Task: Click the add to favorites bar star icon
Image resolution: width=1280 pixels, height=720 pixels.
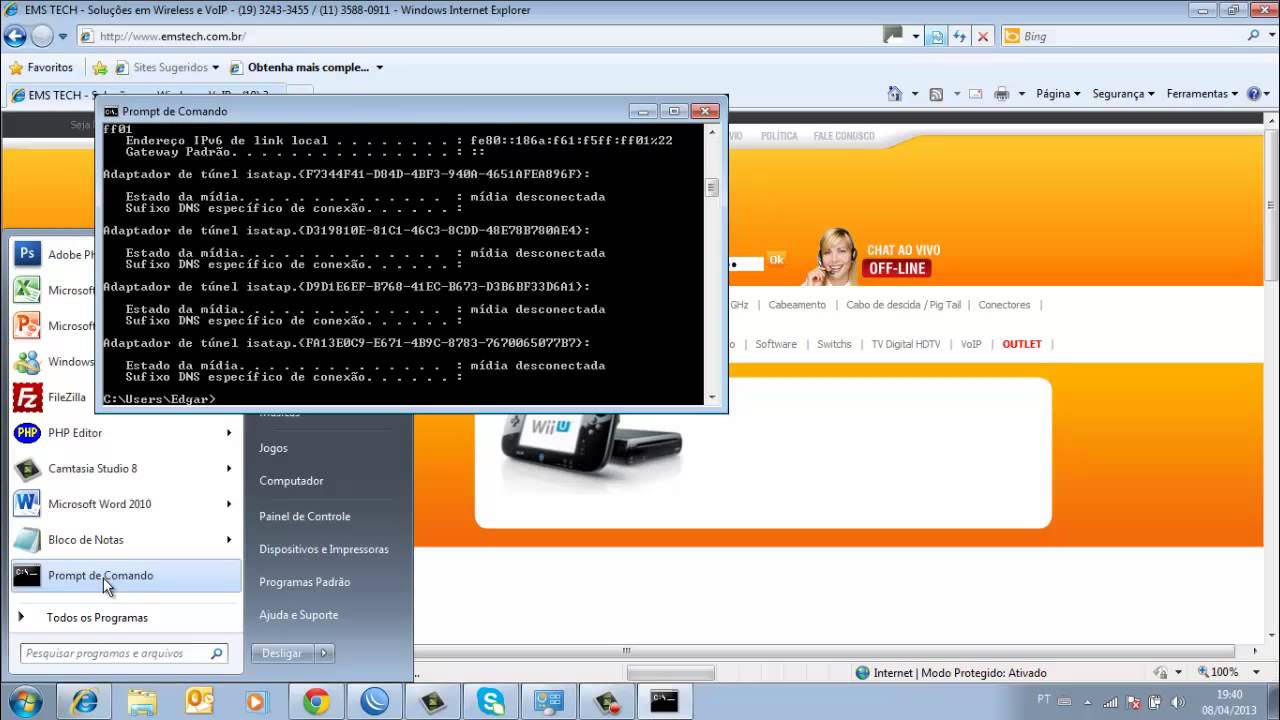Action: click(x=99, y=68)
